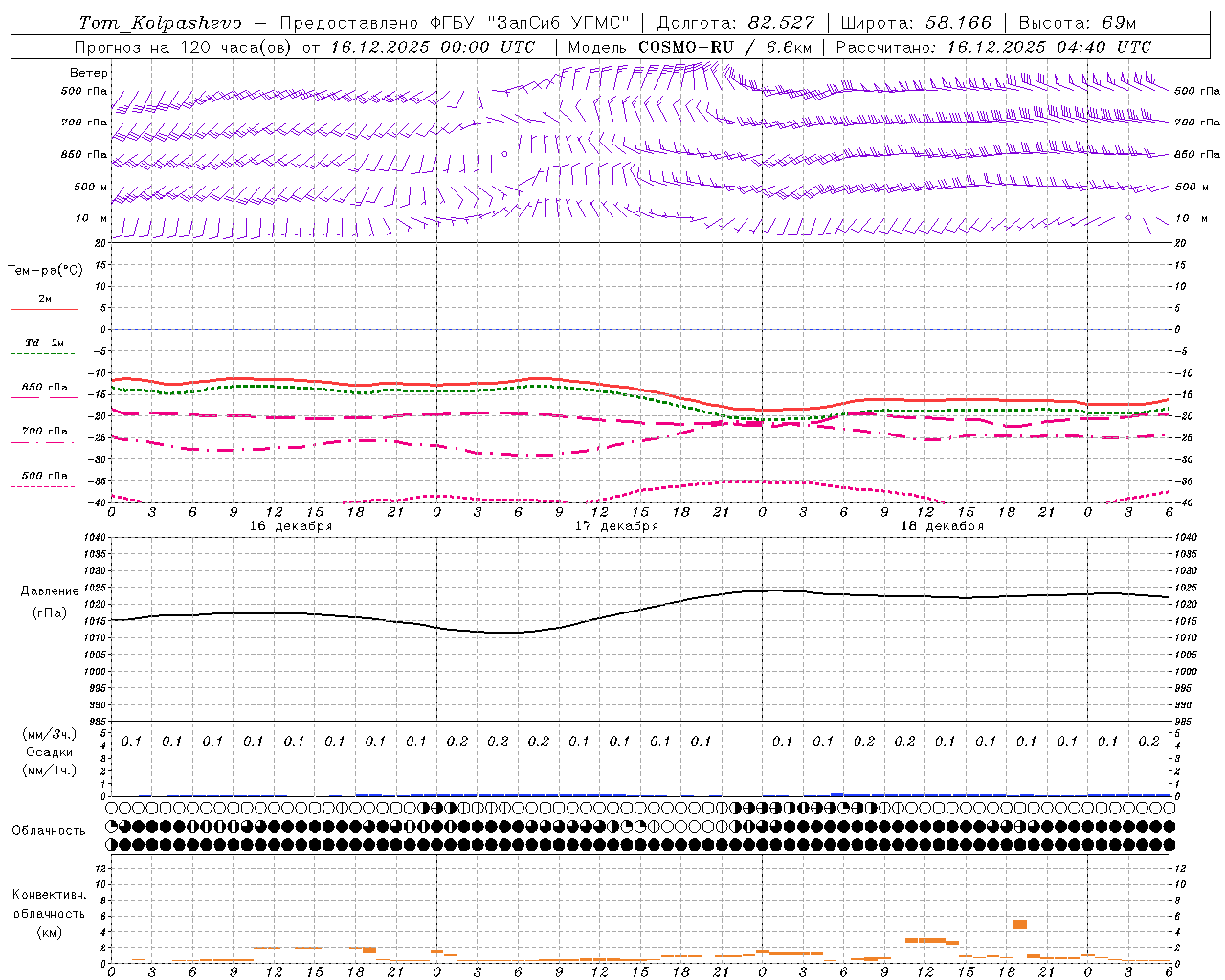
Task: Select the forecast start 16.12.2025 00:00 UTC
Action: pos(433,47)
